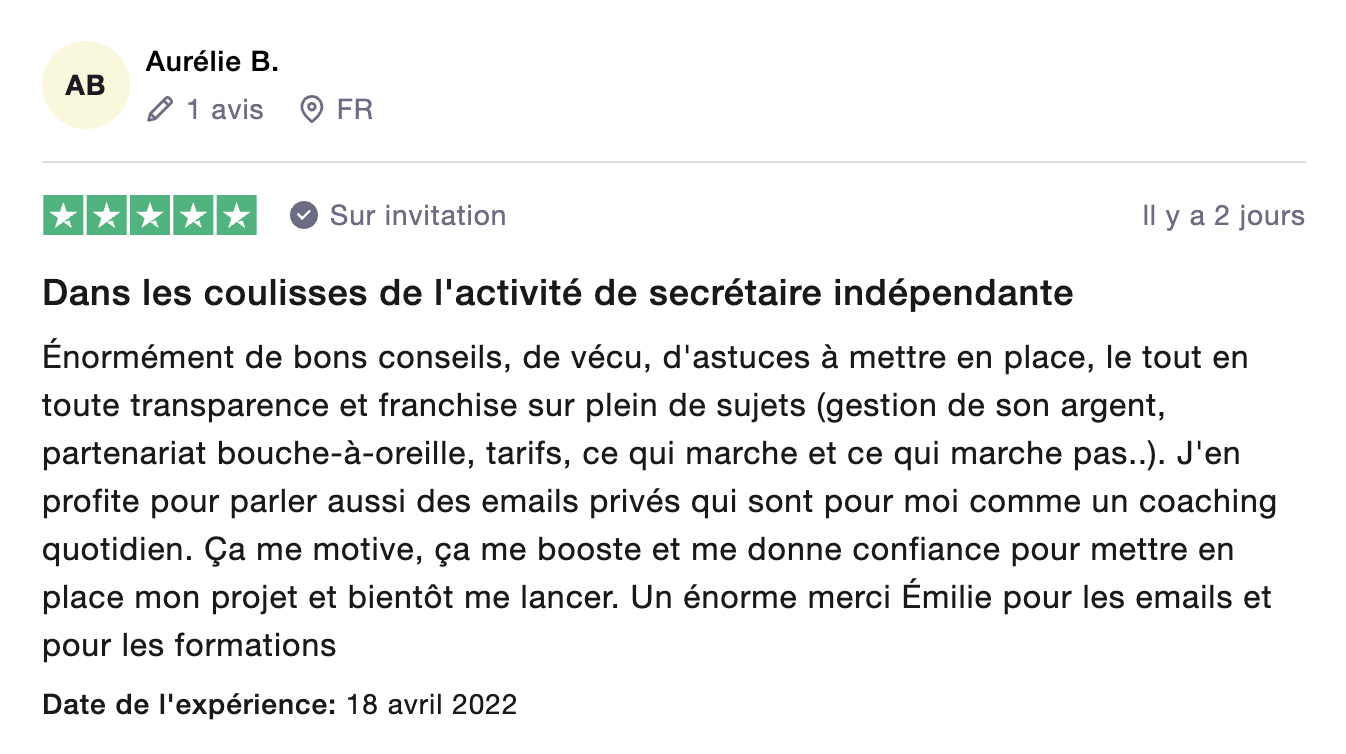This screenshot has height=754, width=1346.
Task: Select the "1 avis" review count text
Action: 225,109
